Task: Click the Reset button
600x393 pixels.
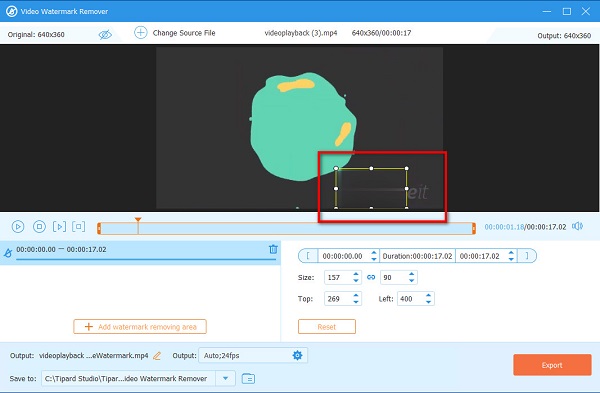Action: point(327,327)
